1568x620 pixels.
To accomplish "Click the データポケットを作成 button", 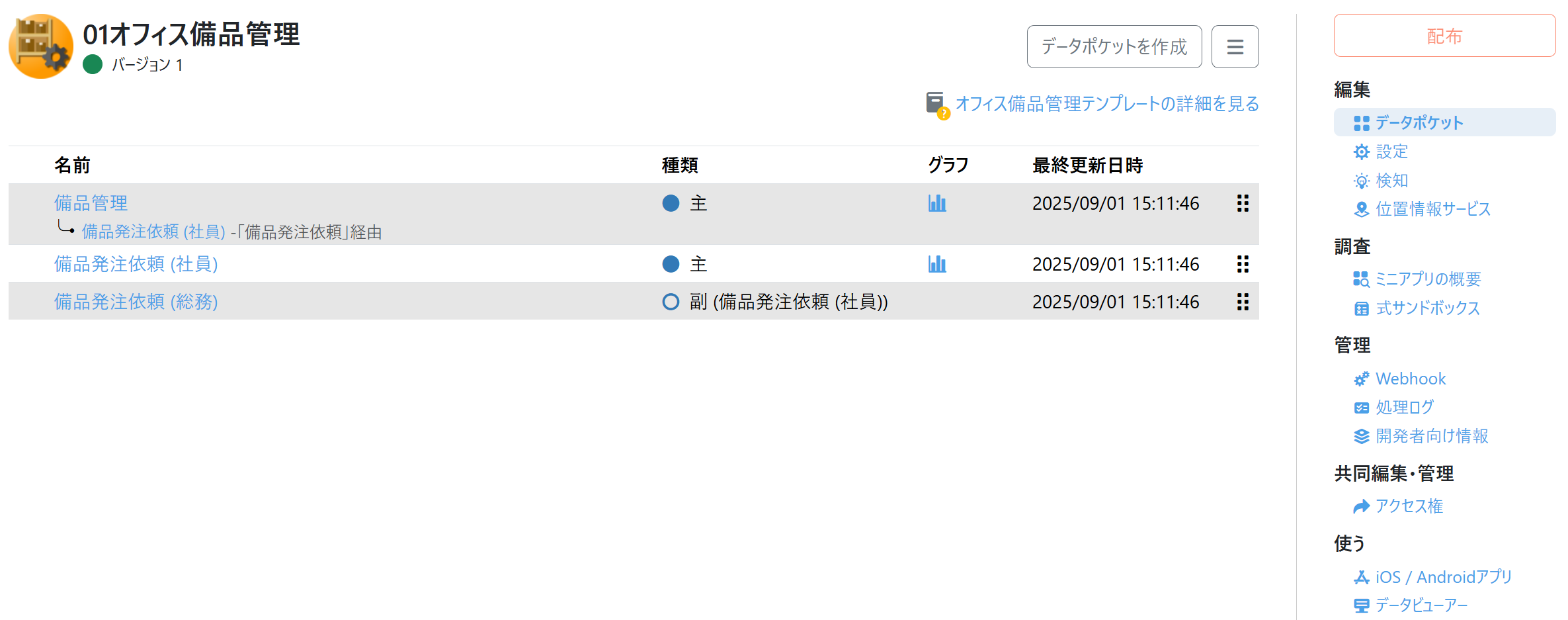I will (x=1114, y=46).
